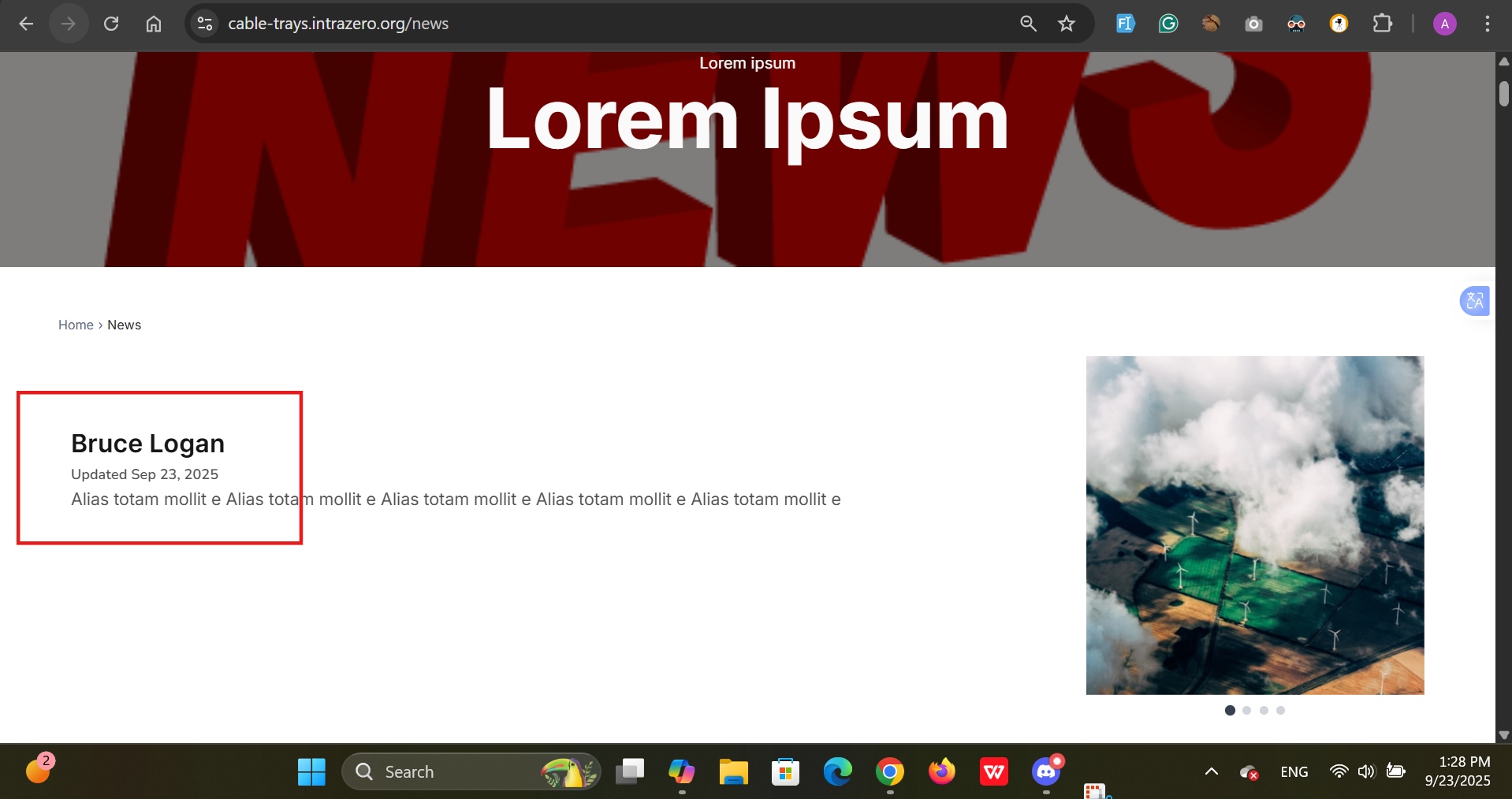1512x799 pixels.
Task: Click the address bar URL field
Action: pos(552,24)
